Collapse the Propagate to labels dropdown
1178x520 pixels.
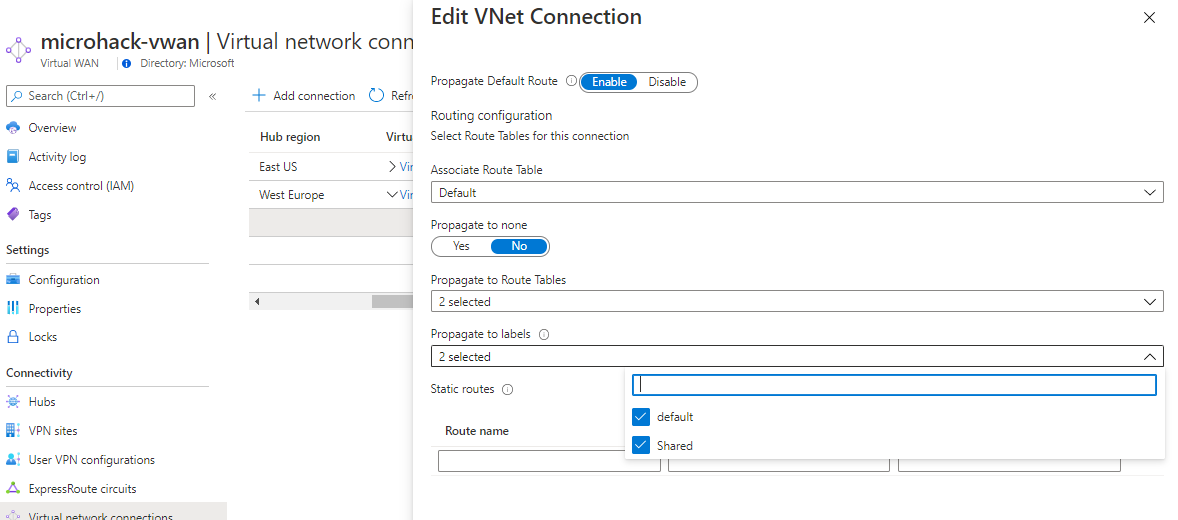click(1150, 357)
